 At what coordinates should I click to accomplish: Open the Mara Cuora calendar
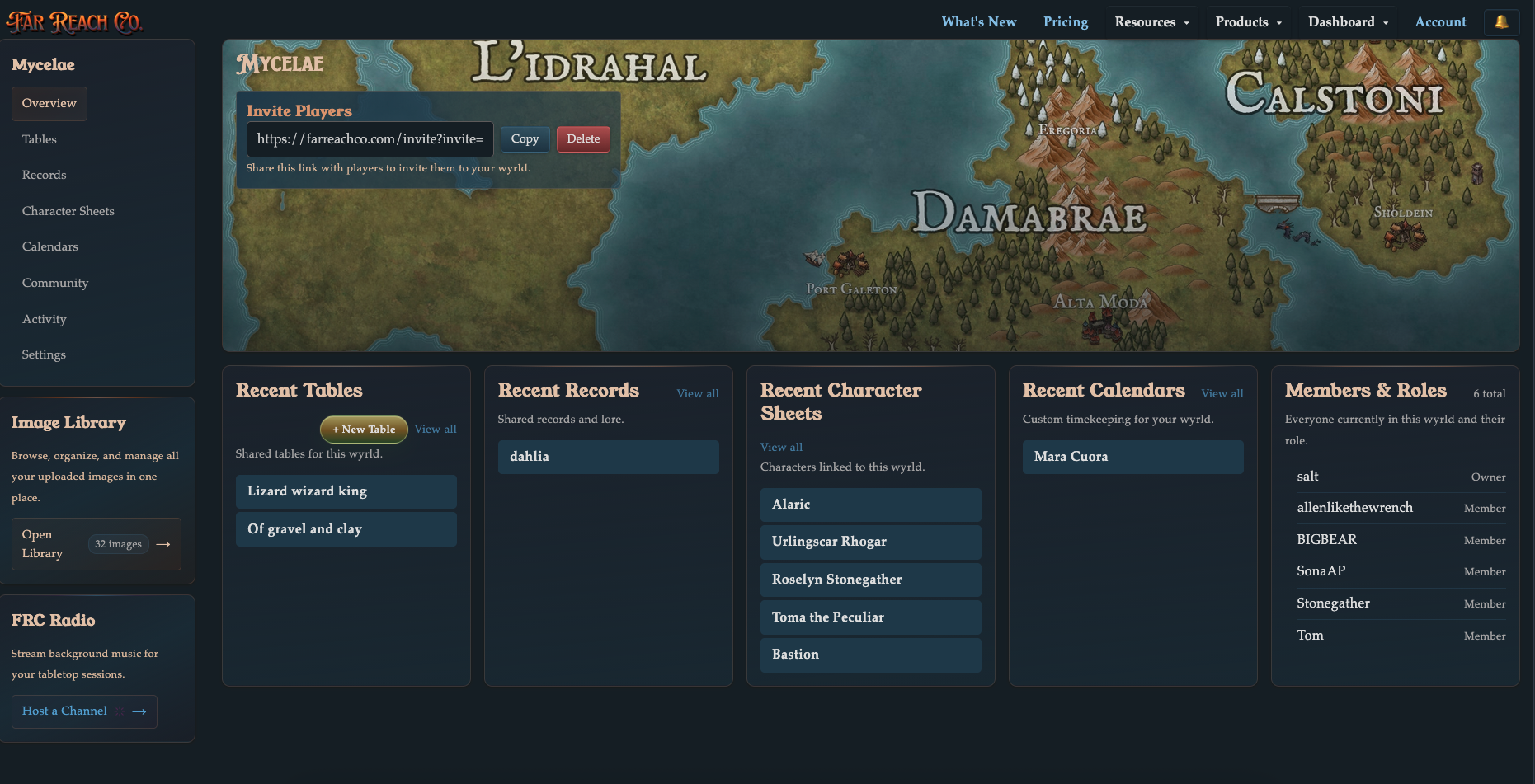click(1132, 457)
